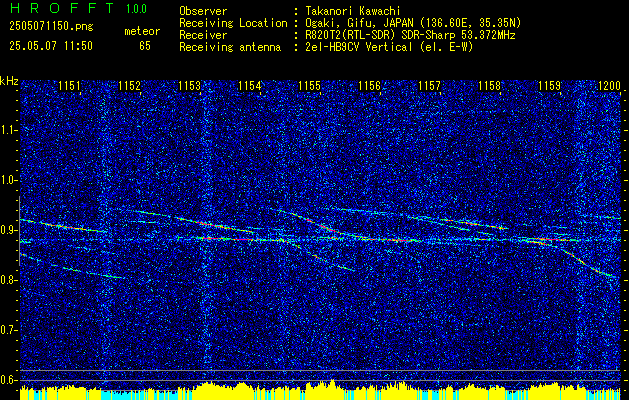Click the 0.7 frequency axis label

coord(9,330)
